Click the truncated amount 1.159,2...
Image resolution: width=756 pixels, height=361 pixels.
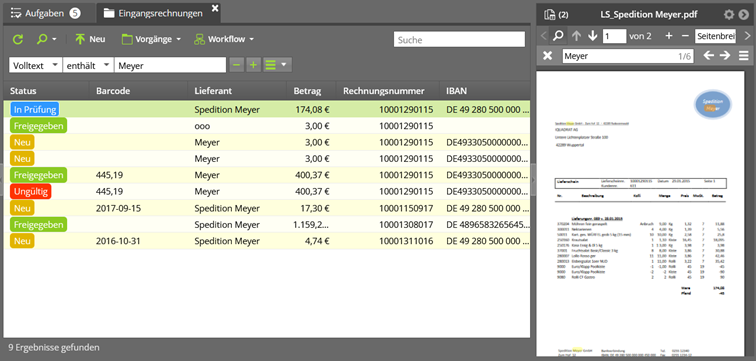point(311,225)
